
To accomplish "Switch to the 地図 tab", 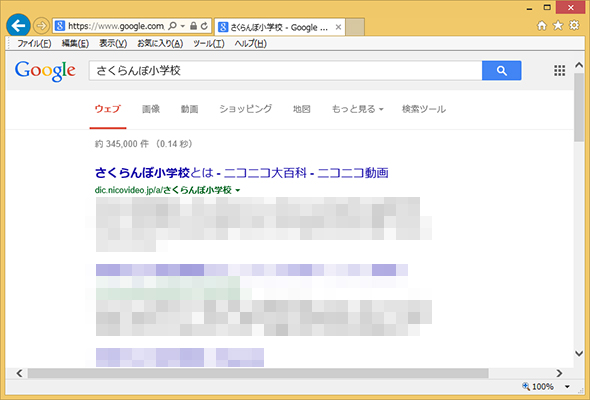I will click(302, 109).
